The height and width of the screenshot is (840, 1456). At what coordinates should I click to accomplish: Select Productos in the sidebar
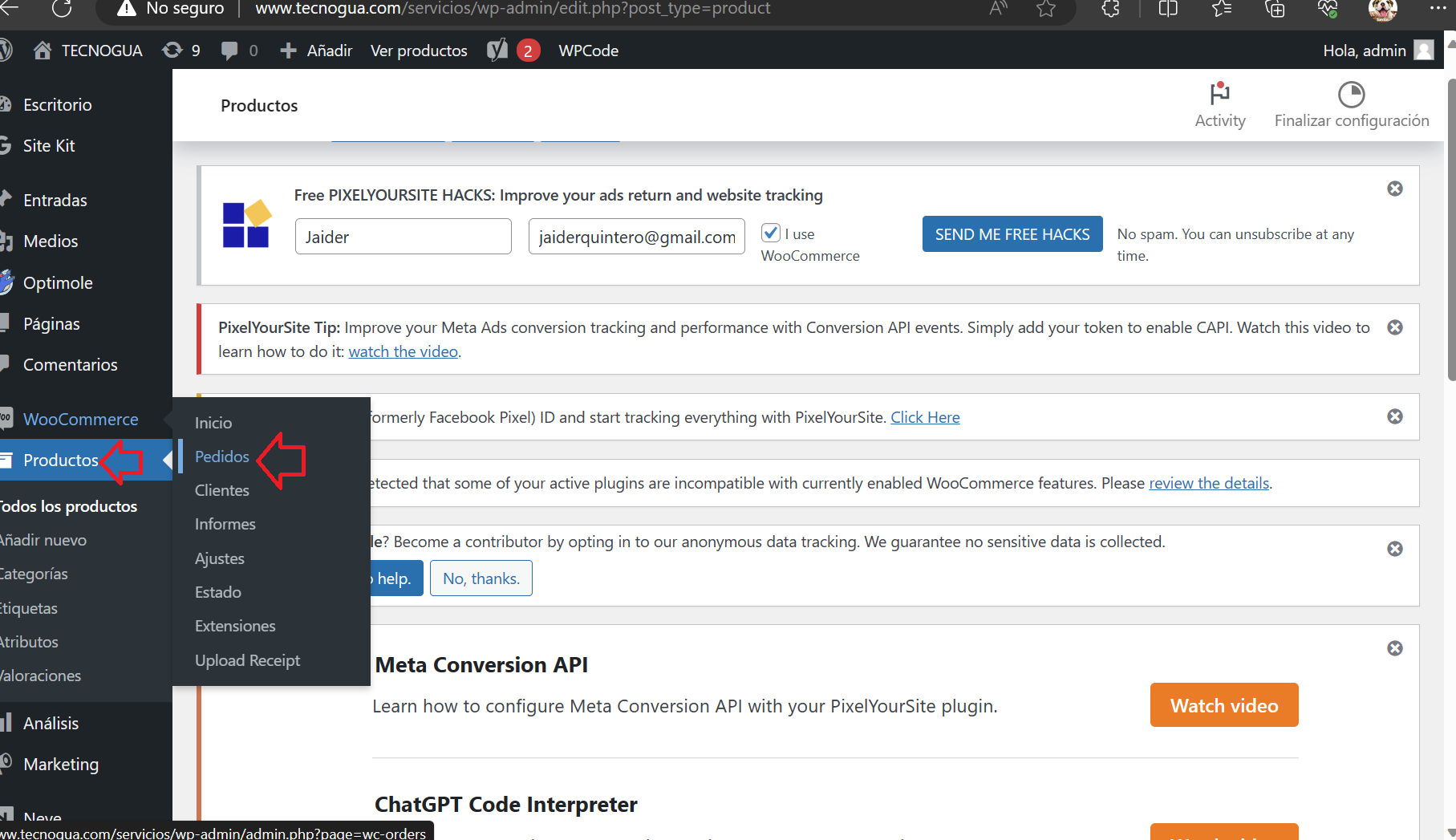(61, 461)
